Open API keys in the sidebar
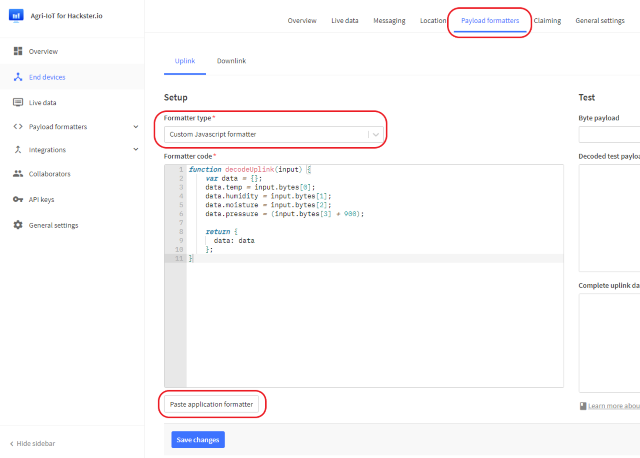The width and height of the screenshot is (640, 458). click(41, 200)
